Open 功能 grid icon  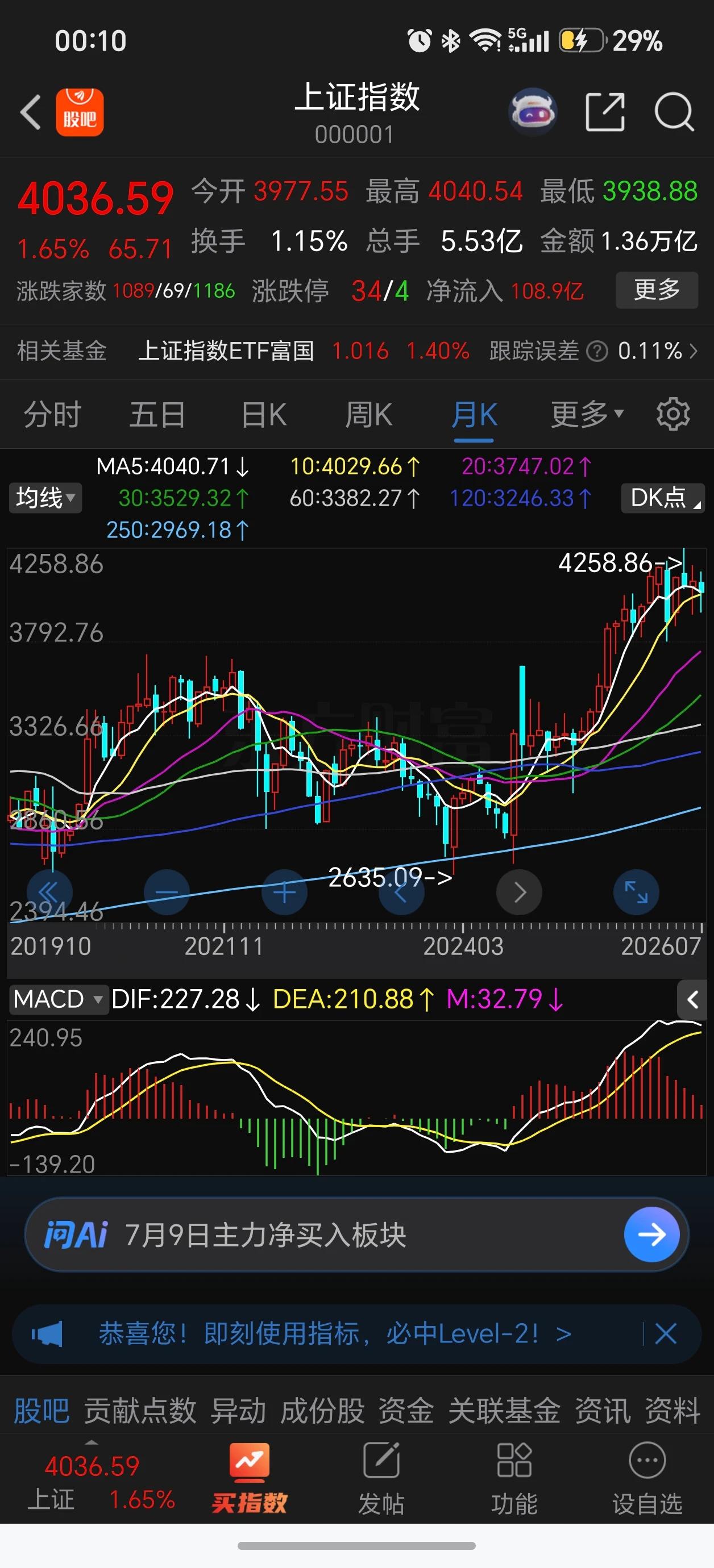click(x=514, y=1460)
